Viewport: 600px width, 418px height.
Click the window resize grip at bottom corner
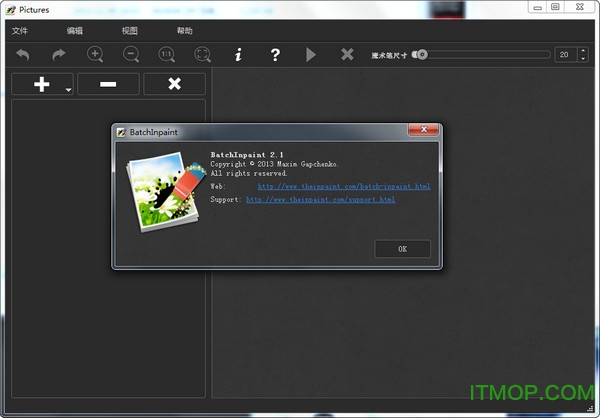(x=590, y=408)
